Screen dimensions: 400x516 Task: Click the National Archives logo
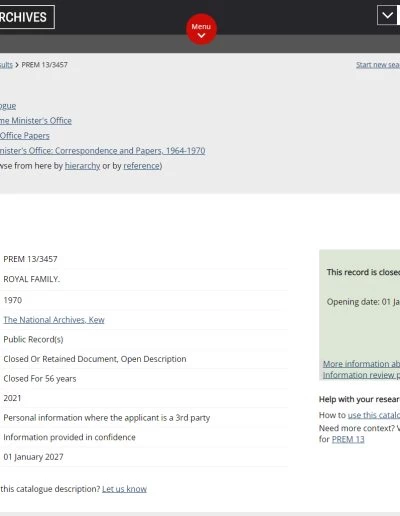[27, 17]
